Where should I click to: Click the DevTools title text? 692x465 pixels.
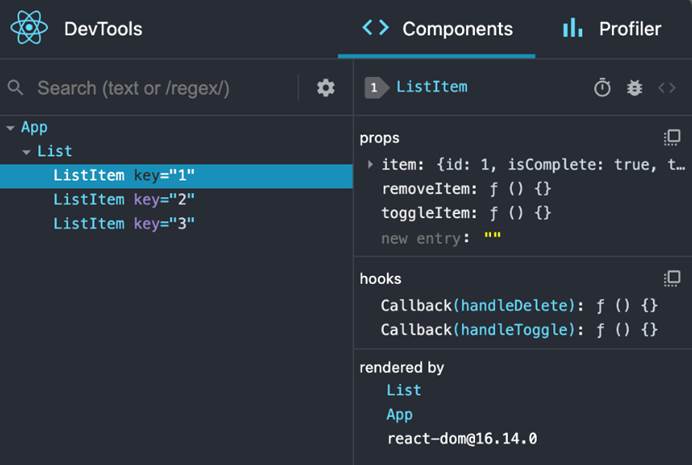coord(103,29)
